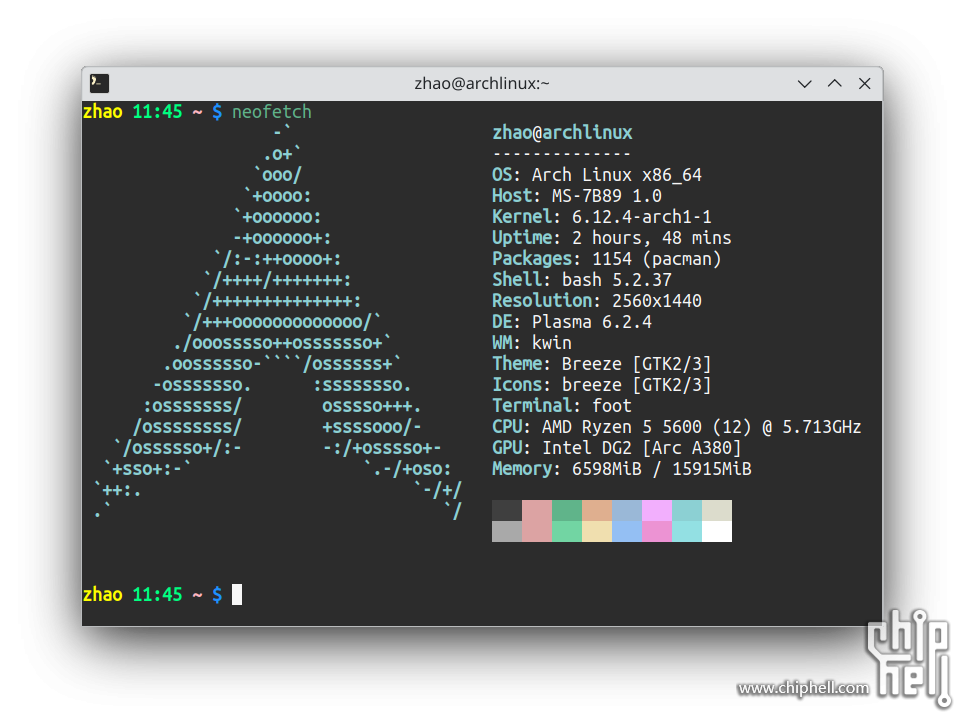Minimize the foot terminal window
Screen dimensions: 965x723
pyautogui.click(x=804, y=84)
